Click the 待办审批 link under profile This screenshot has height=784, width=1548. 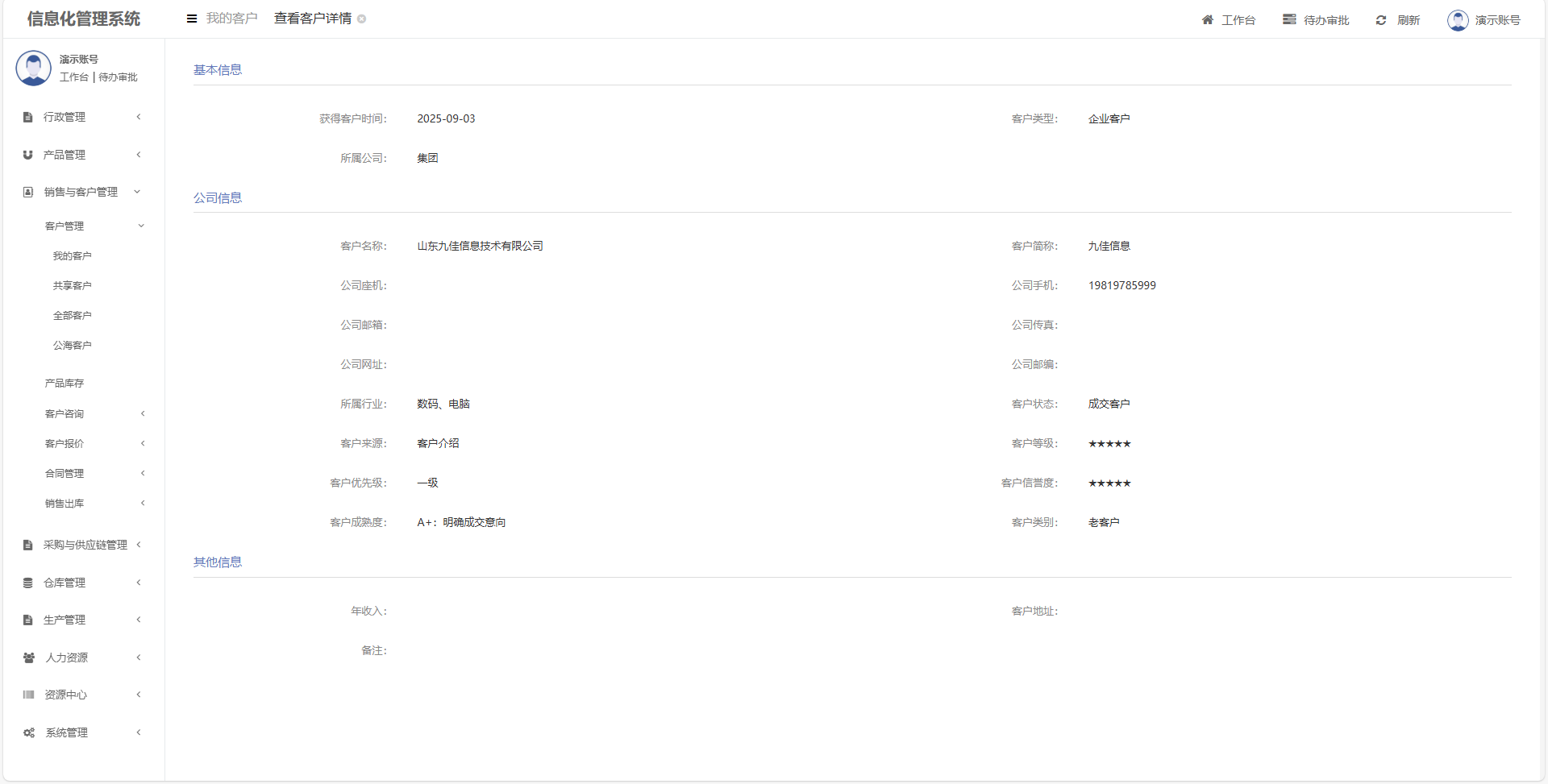tap(118, 77)
